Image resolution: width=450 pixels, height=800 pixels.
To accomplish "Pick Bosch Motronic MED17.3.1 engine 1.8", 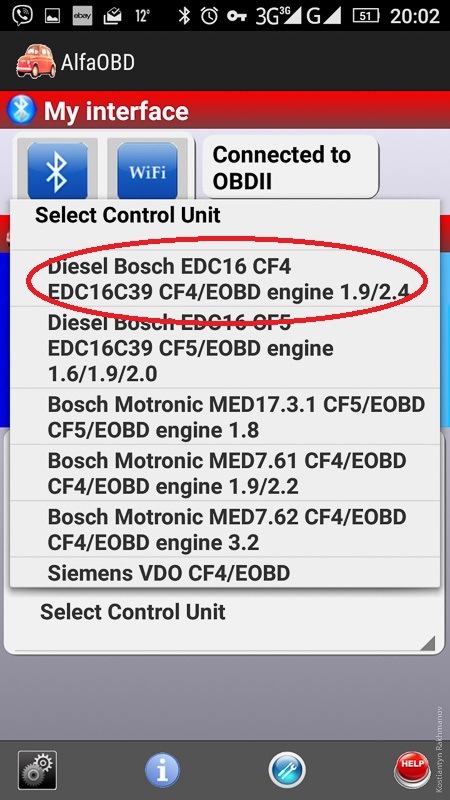I will (x=225, y=416).
